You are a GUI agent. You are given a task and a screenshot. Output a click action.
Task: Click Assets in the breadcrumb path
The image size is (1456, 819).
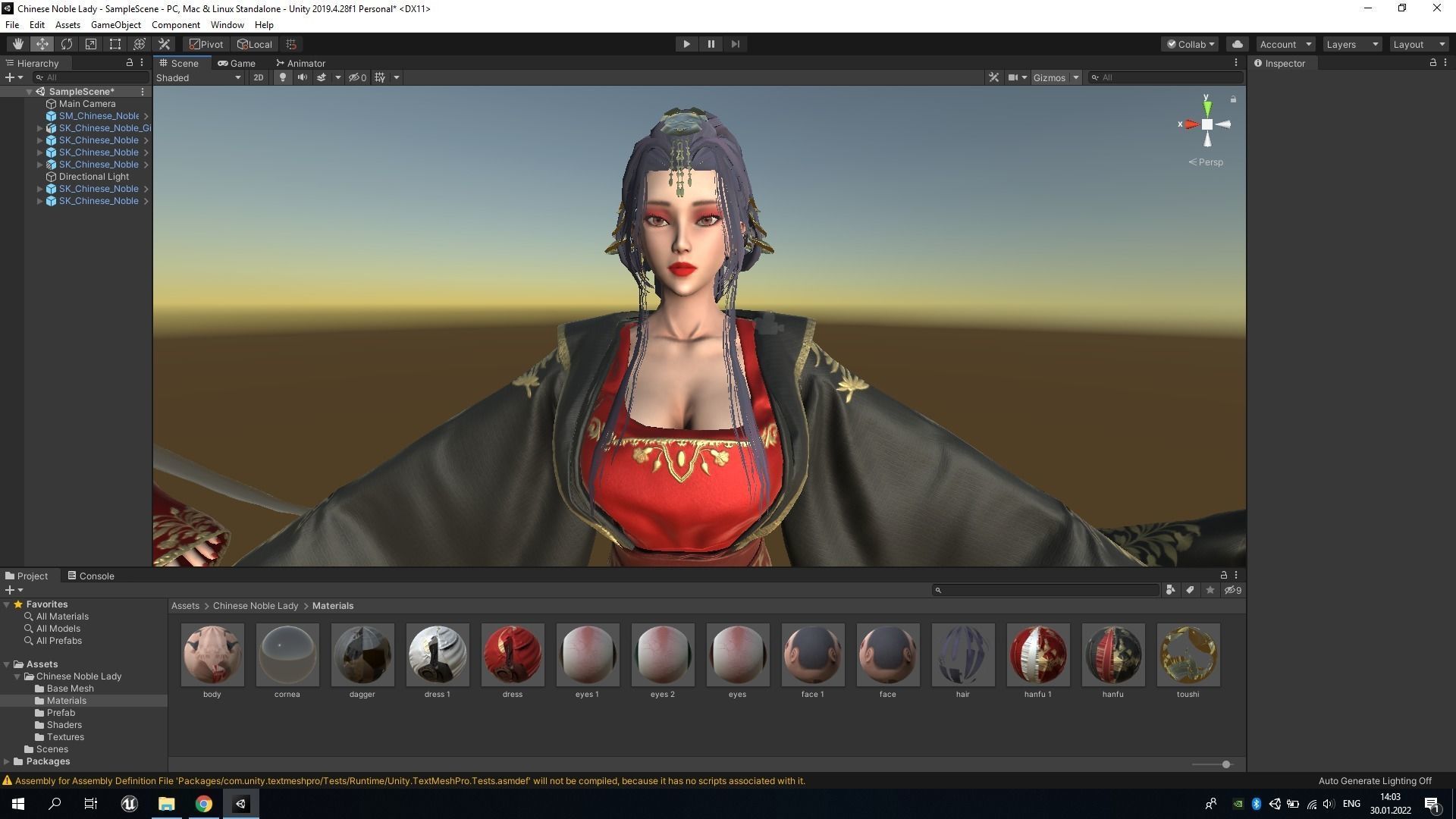pyautogui.click(x=185, y=606)
